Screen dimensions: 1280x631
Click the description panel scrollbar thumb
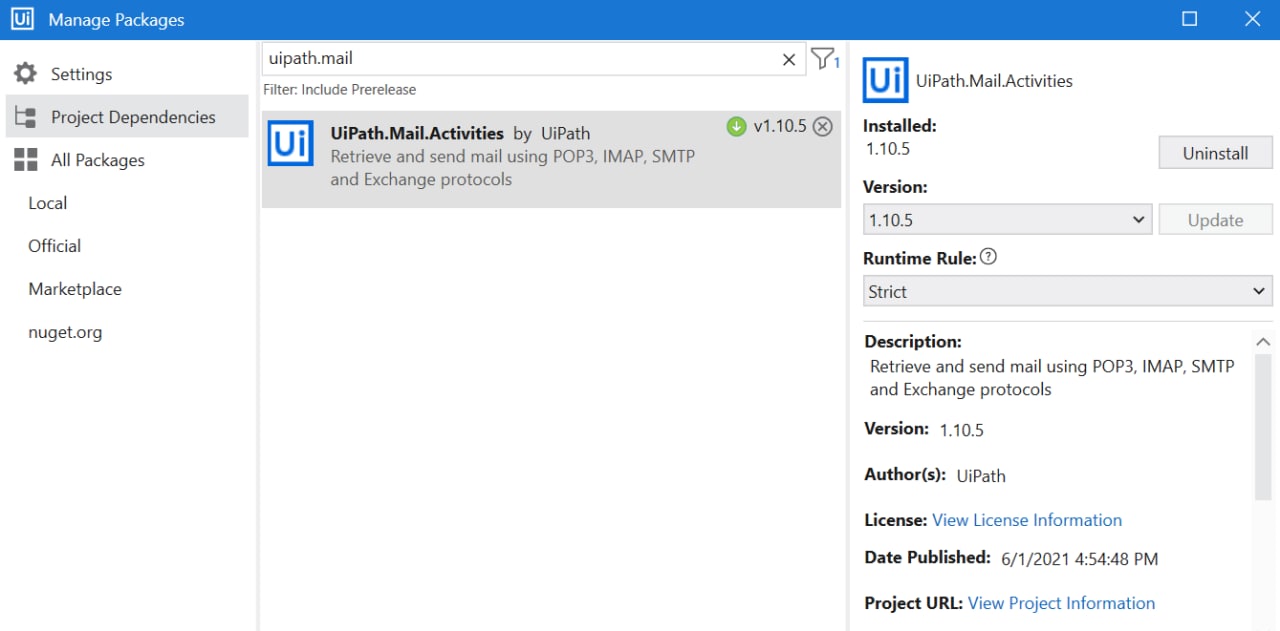coord(1263,427)
